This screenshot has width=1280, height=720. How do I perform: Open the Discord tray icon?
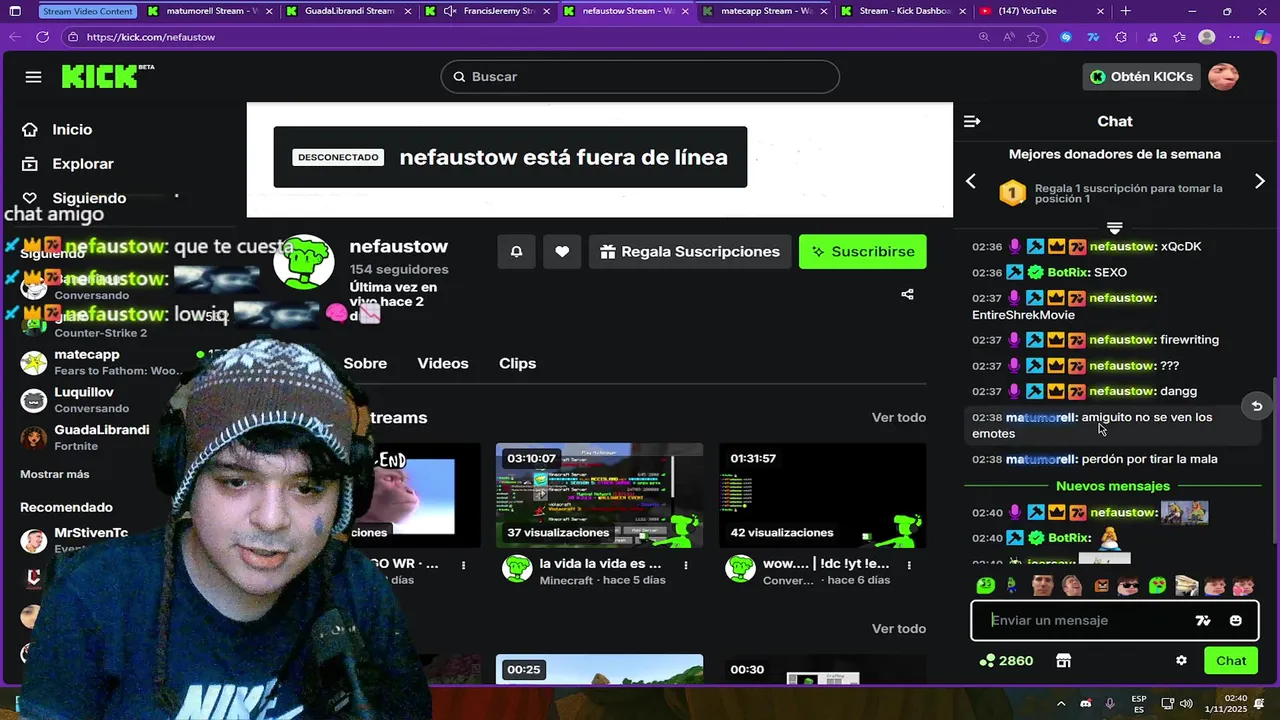1087,704
